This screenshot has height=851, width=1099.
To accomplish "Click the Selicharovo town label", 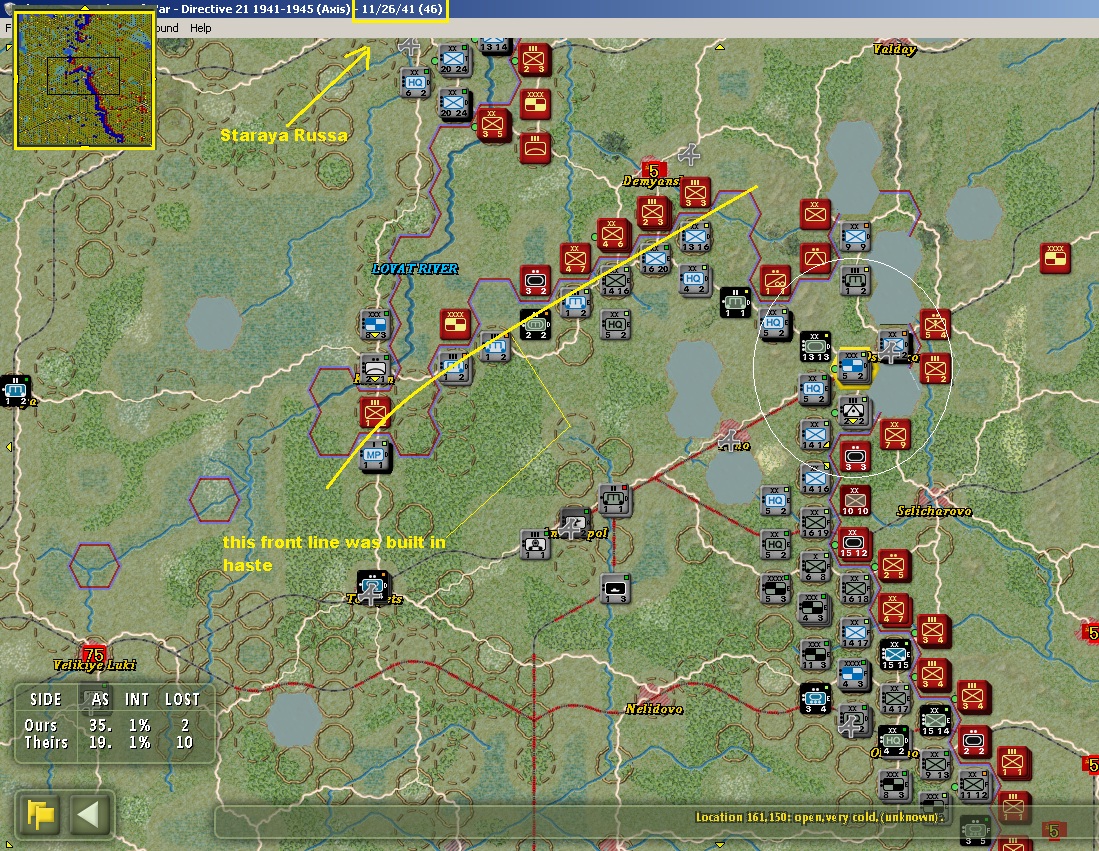I will [934, 511].
